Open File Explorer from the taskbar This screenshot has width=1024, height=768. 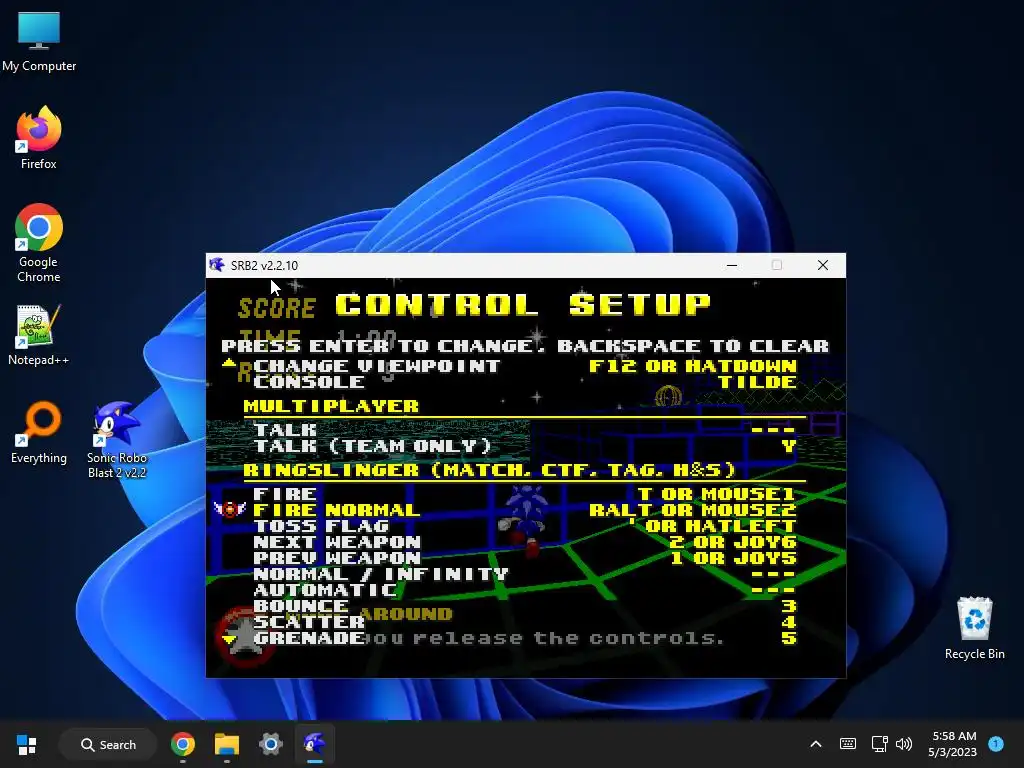(x=227, y=744)
